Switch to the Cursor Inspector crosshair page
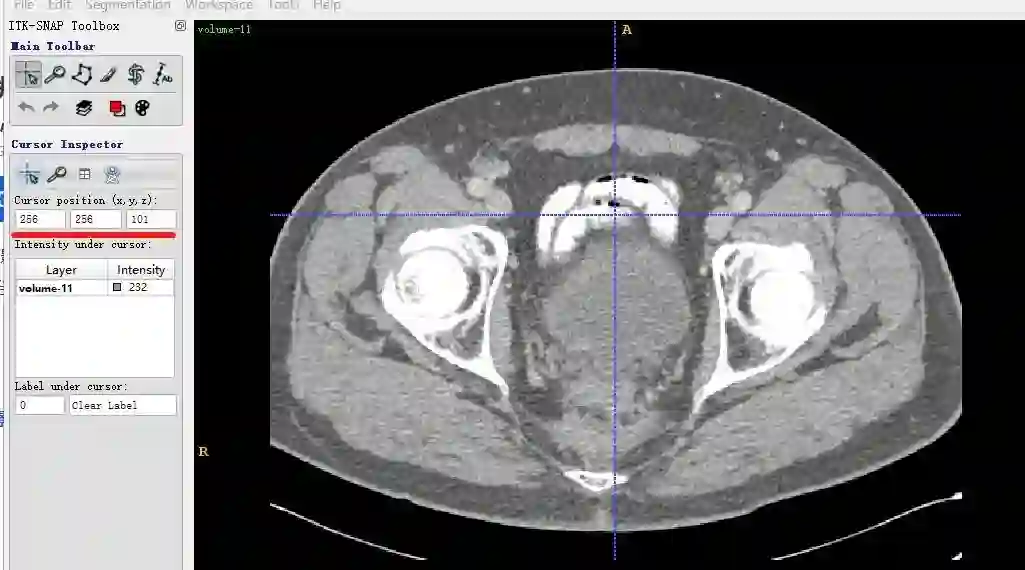The width and height of the screenshot is (1025, 570). pos(29,175)
